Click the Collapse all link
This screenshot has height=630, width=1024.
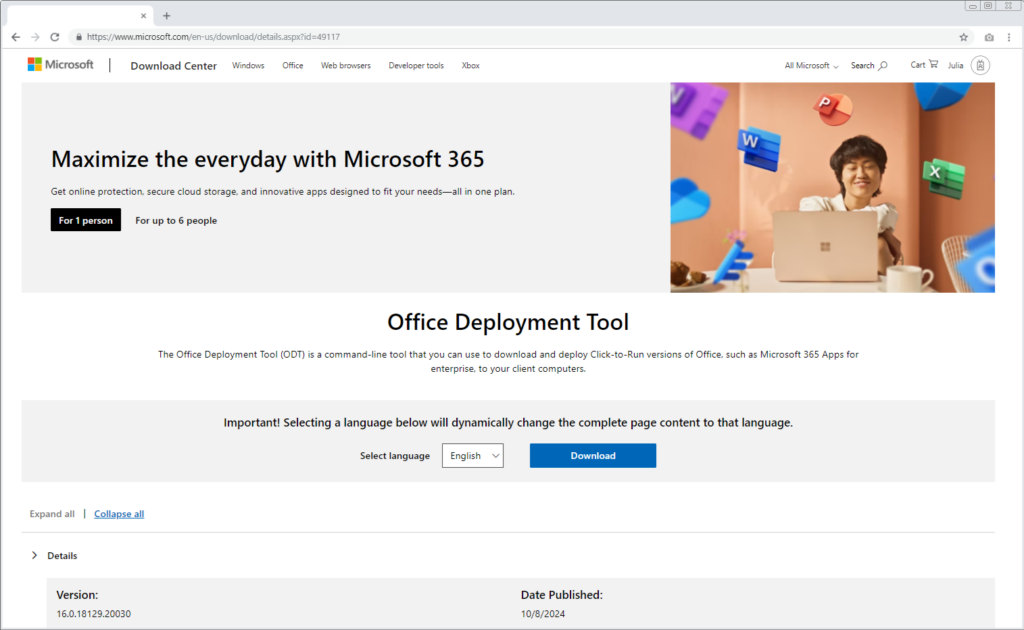pos(118,513)
